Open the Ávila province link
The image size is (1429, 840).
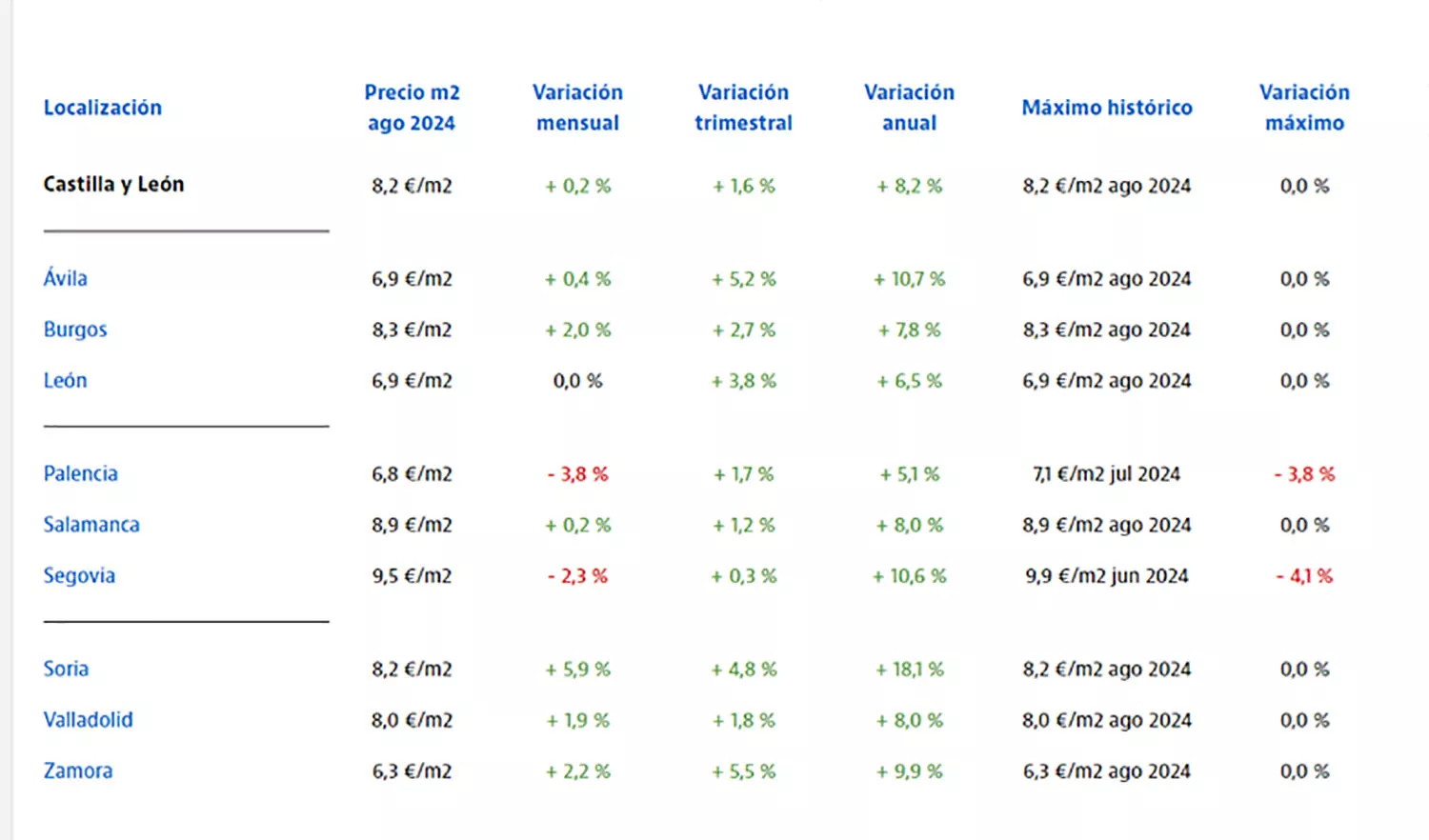(65, 278)
